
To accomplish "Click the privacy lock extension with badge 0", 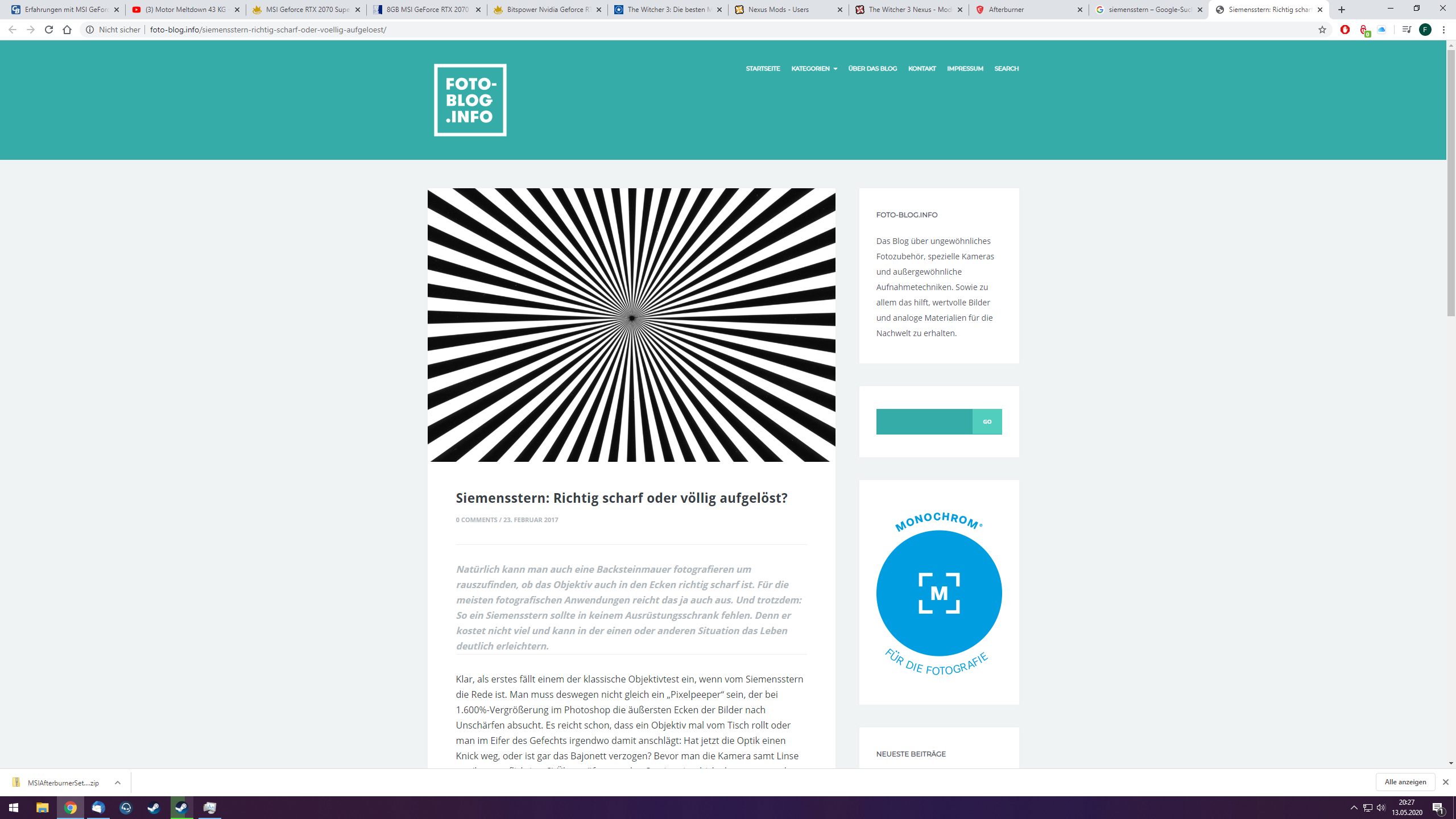I will pyautogui.click(x=1364, y=29).
